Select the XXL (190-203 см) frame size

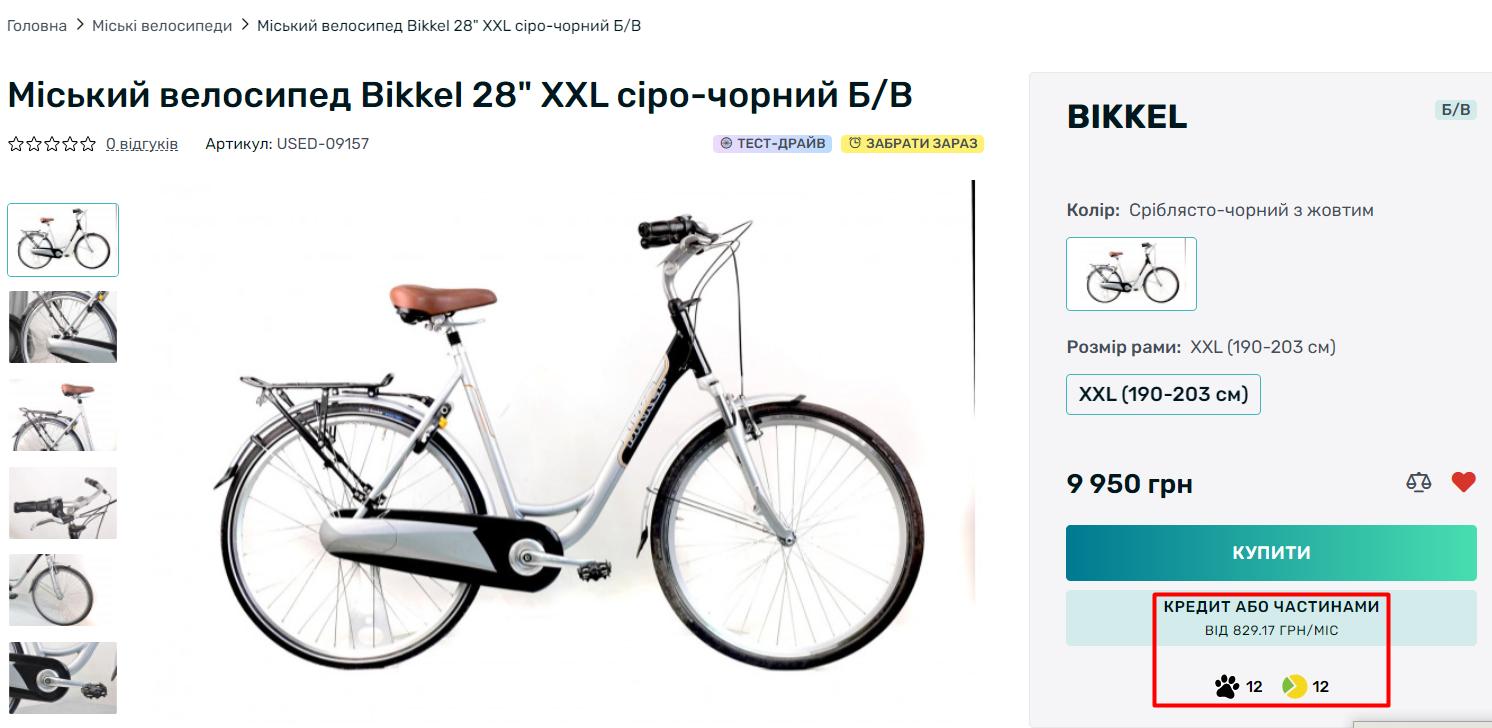tap(1163, 394)
